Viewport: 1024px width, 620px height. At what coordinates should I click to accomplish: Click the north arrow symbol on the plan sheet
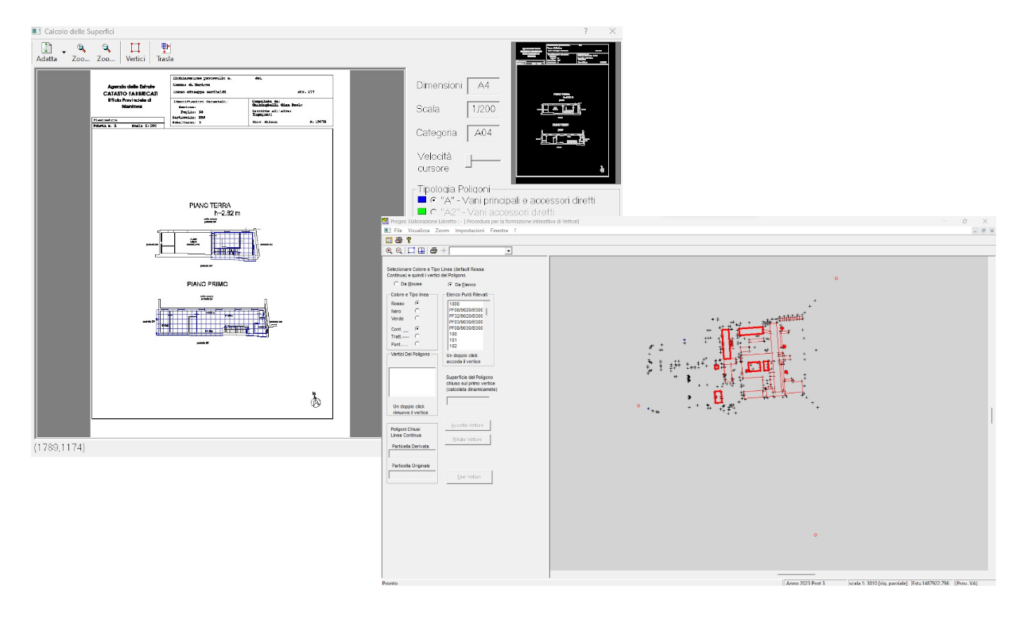(x=315, y=400)
